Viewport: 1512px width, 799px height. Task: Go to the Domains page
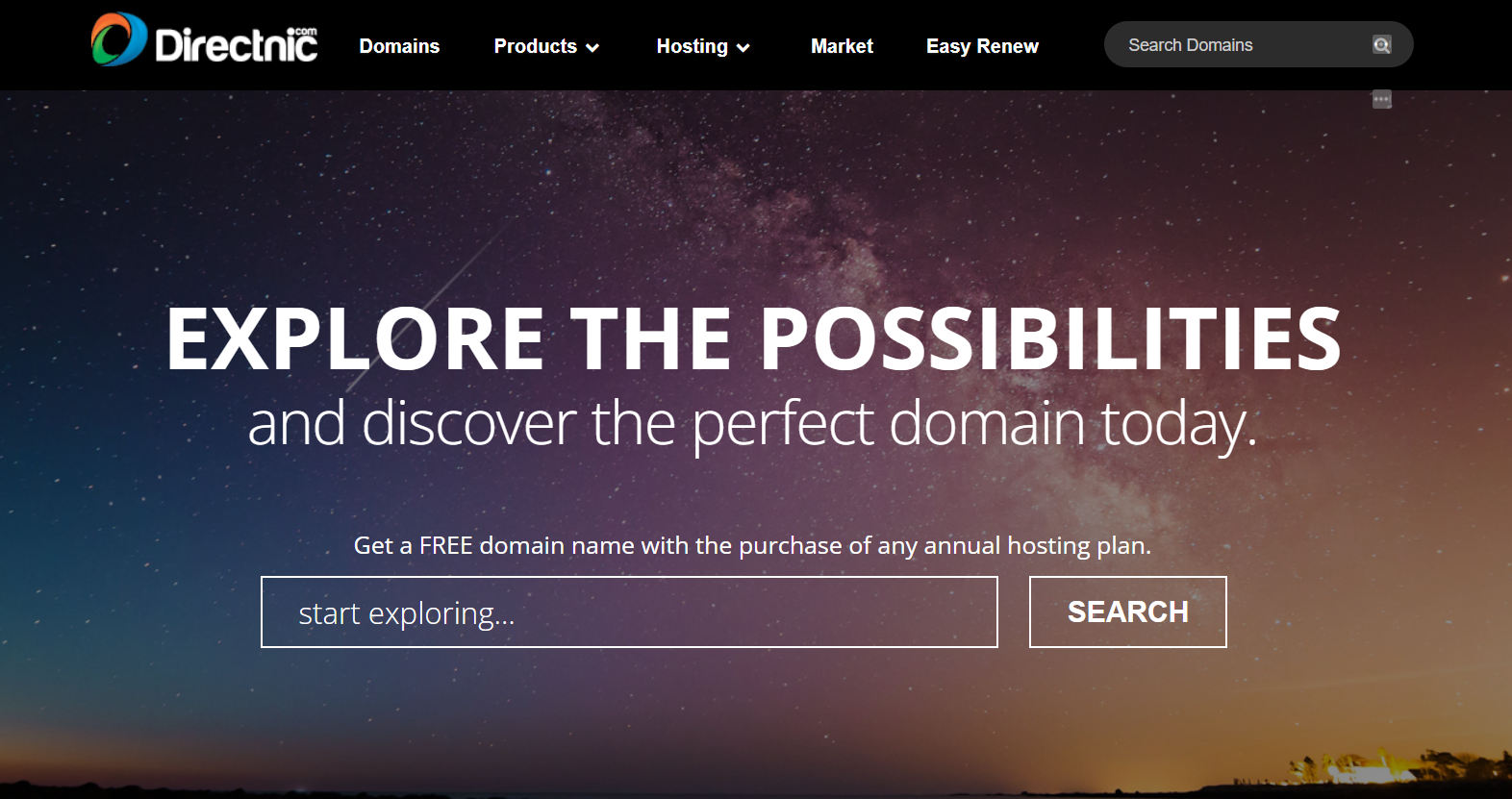399,46
